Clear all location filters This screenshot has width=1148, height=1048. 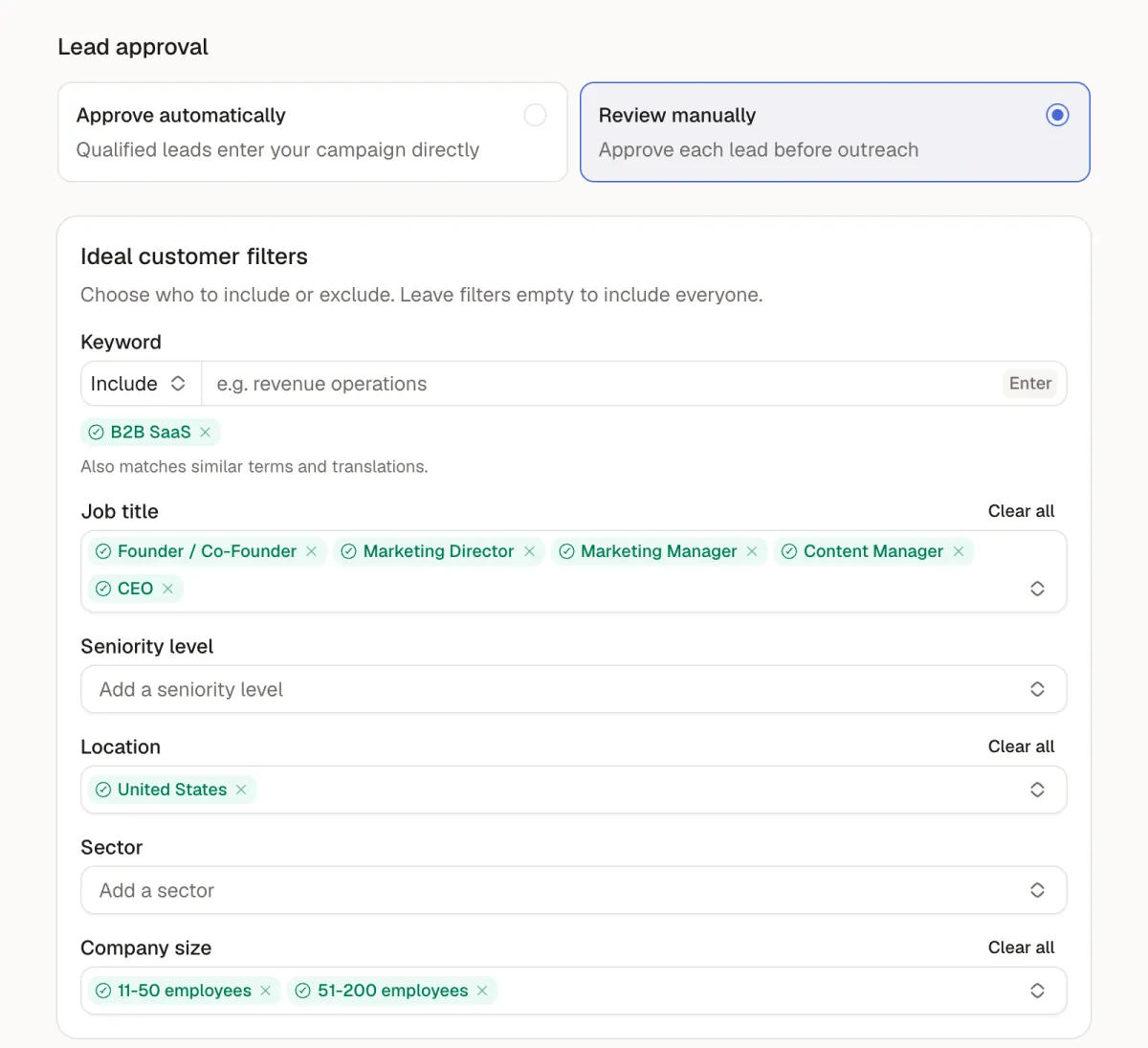(x=1021, y=747)
